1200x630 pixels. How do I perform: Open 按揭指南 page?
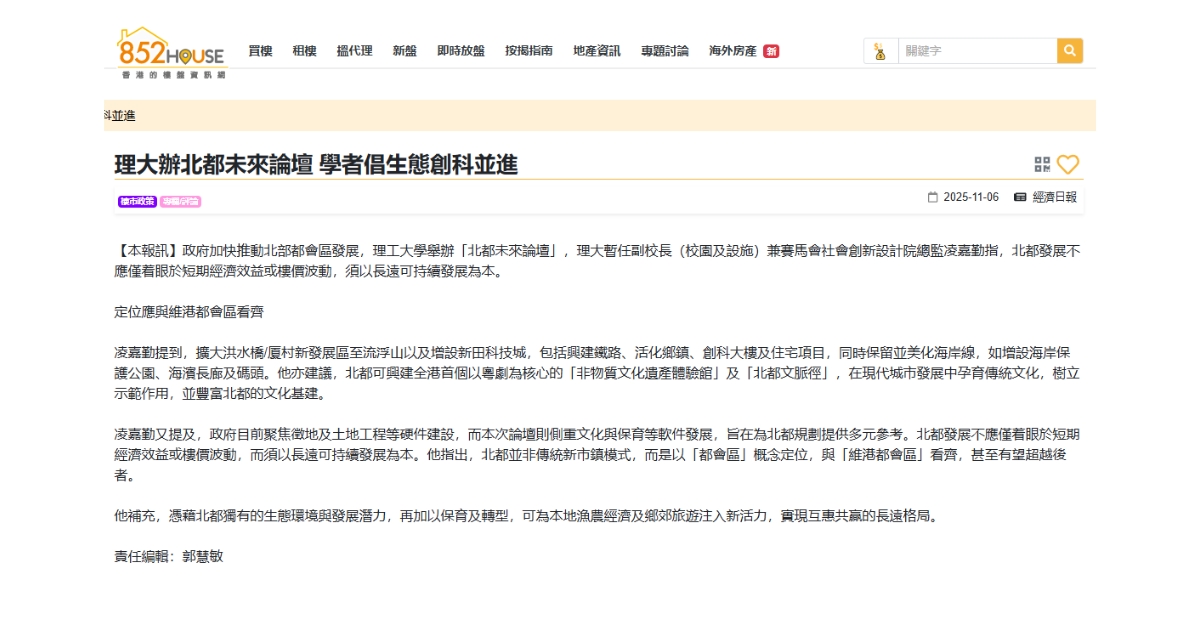coord(529,51)
